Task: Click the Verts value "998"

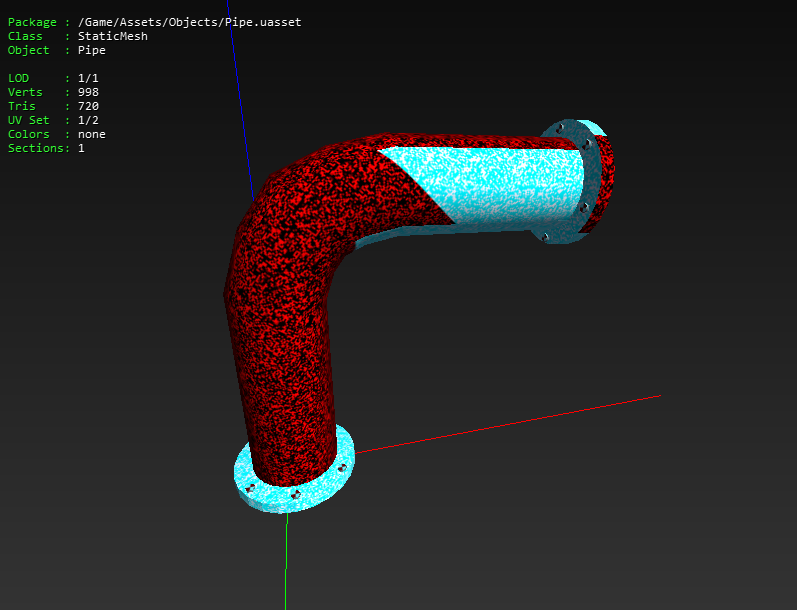Action: coord(88,92)
